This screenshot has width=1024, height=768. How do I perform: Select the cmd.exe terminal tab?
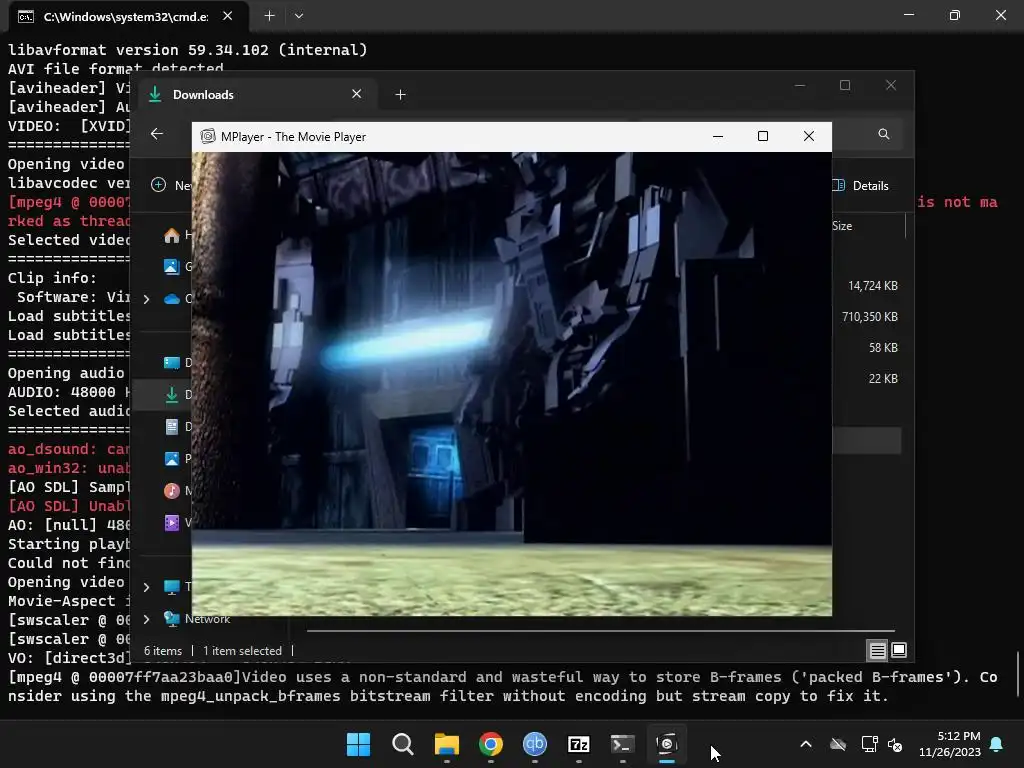click(125, 16)
